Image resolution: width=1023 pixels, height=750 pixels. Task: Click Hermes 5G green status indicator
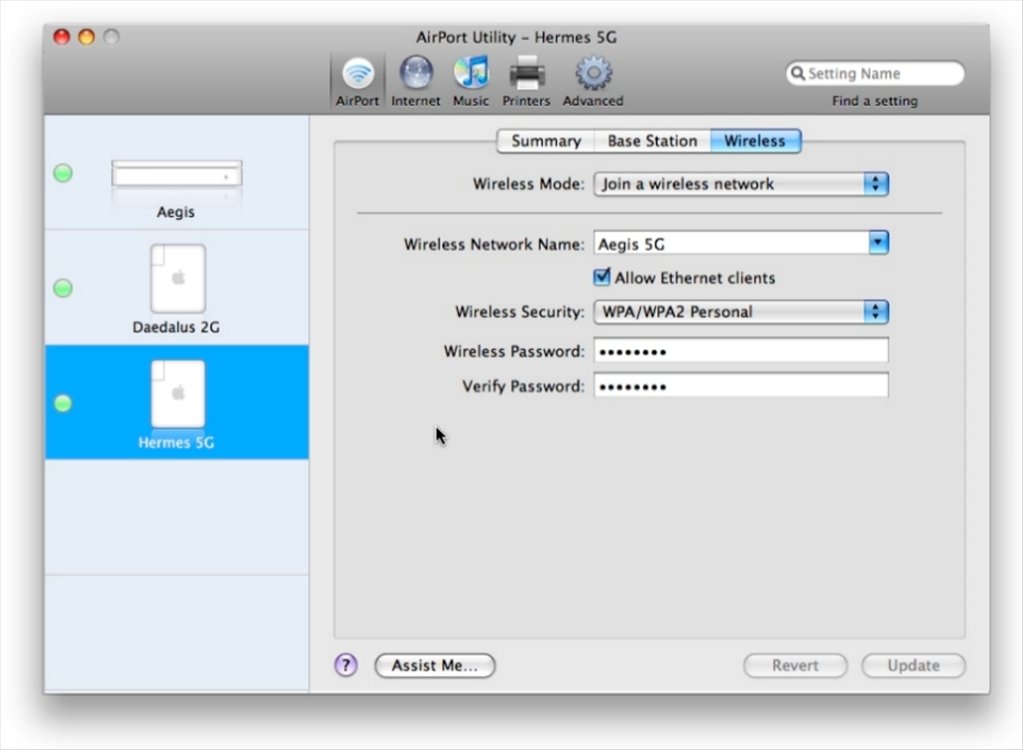click(x=63, y=404)
